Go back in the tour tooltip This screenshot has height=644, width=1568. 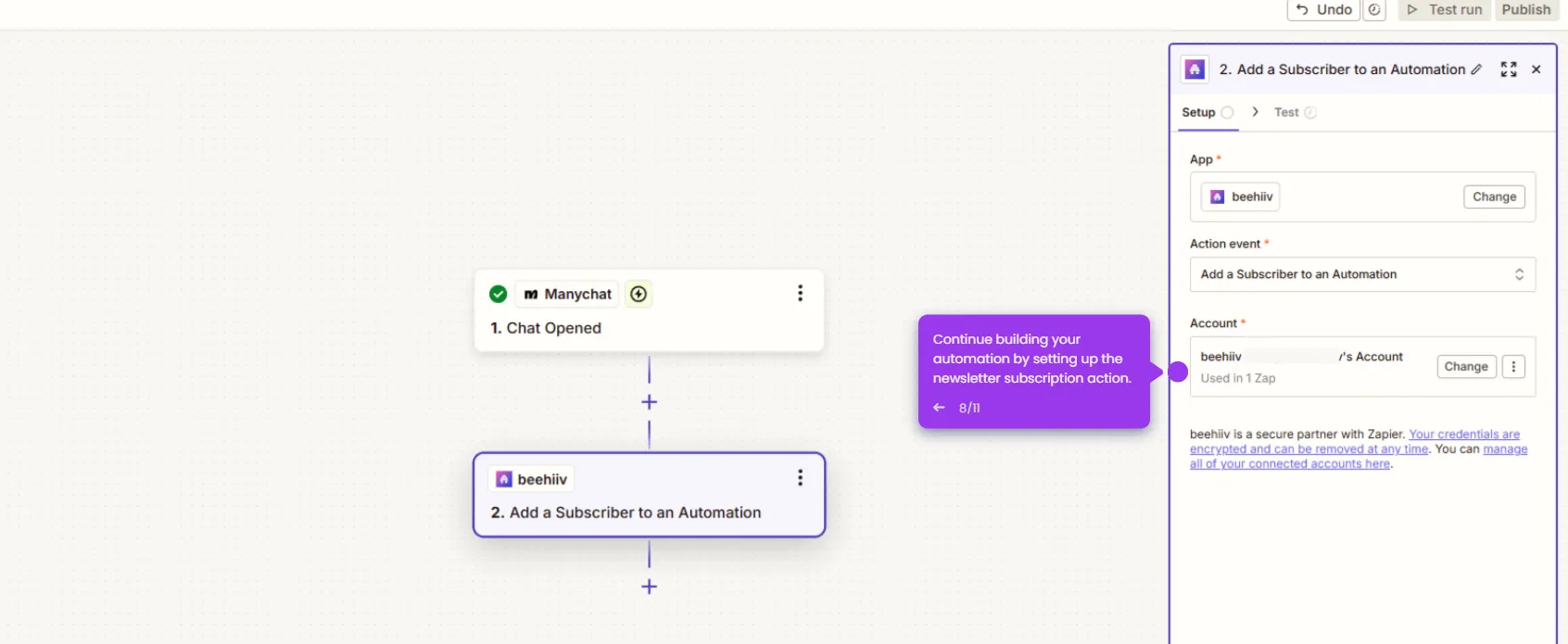coord(939,408)
